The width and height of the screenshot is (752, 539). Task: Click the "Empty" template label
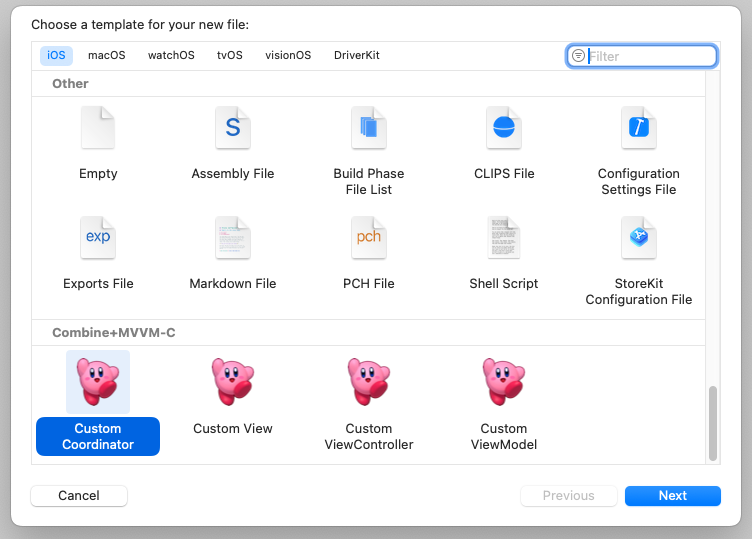[x=98, y=174]
